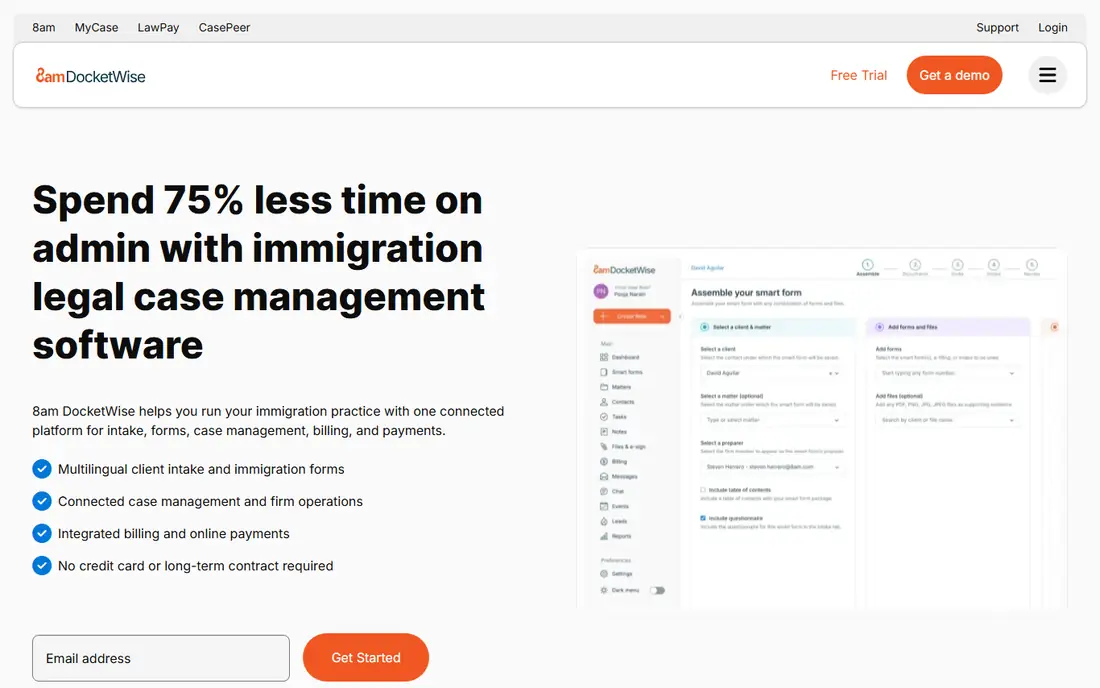Click the Login link
This screenshot has width=1100, height=688.
pos(1052,27)
